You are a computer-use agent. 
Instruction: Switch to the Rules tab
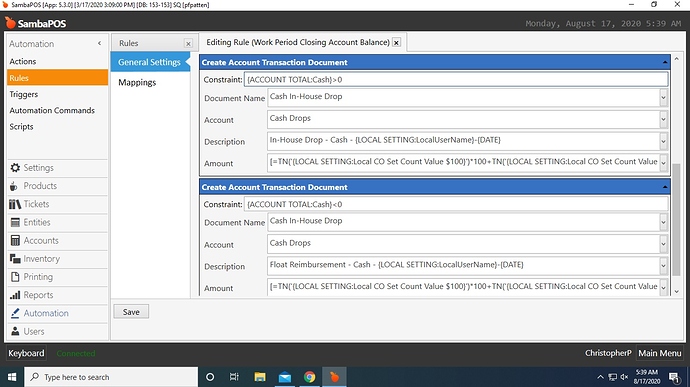pos(128,43)
